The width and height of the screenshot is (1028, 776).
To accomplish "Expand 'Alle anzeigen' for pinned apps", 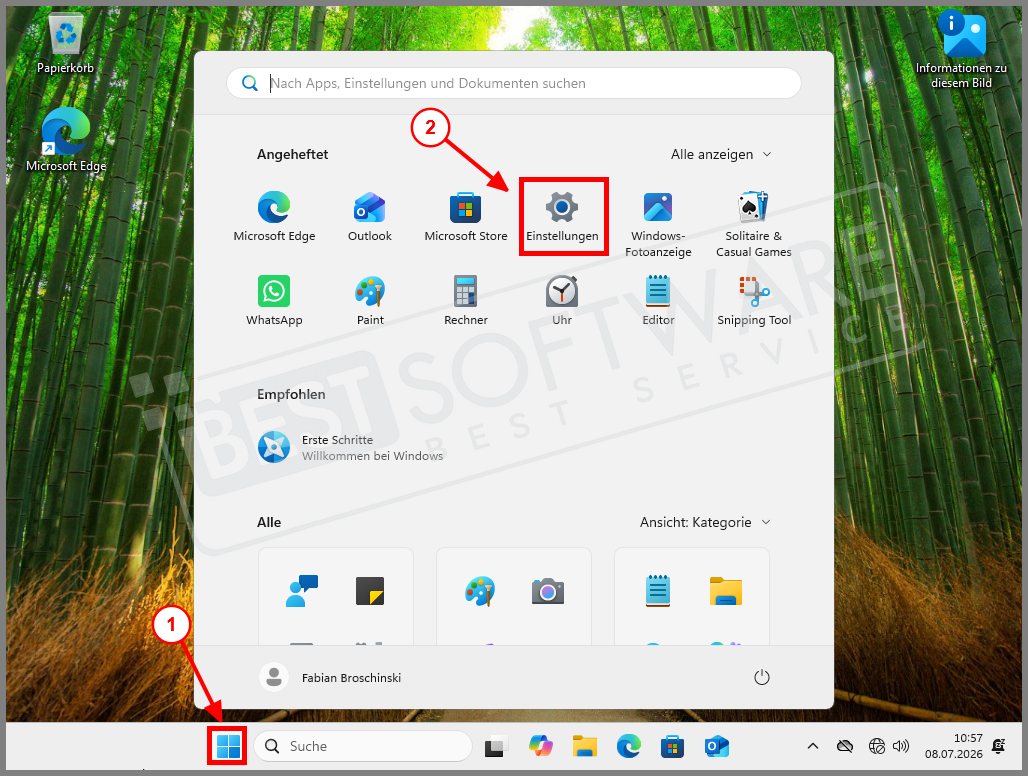I will [x=721, y=154].
